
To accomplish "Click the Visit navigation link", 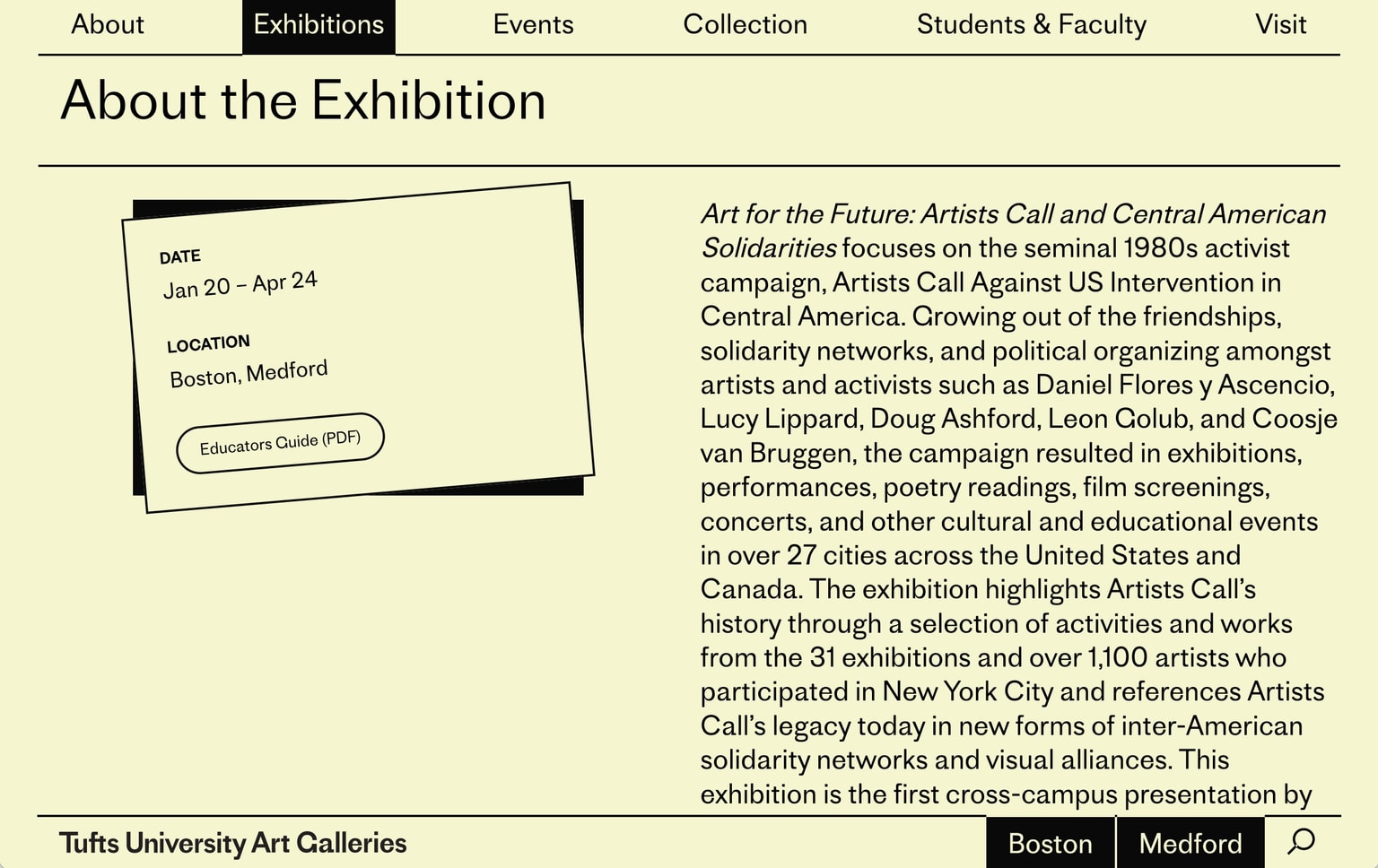I will click(1280, 25).
